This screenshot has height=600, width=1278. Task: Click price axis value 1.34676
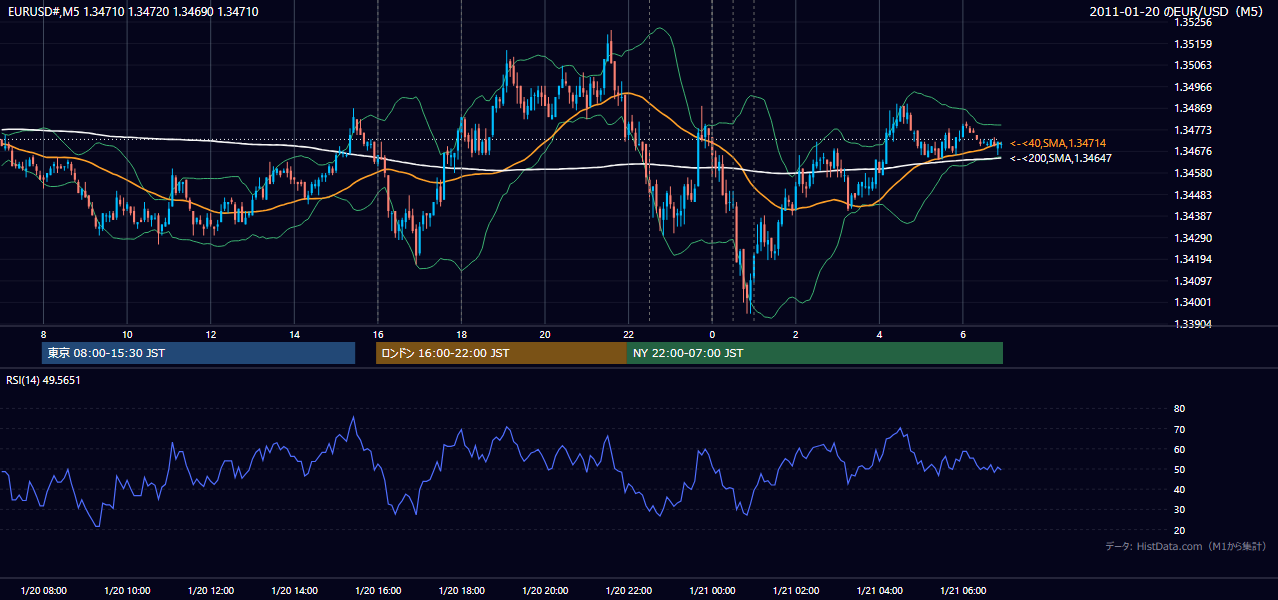1192,151
